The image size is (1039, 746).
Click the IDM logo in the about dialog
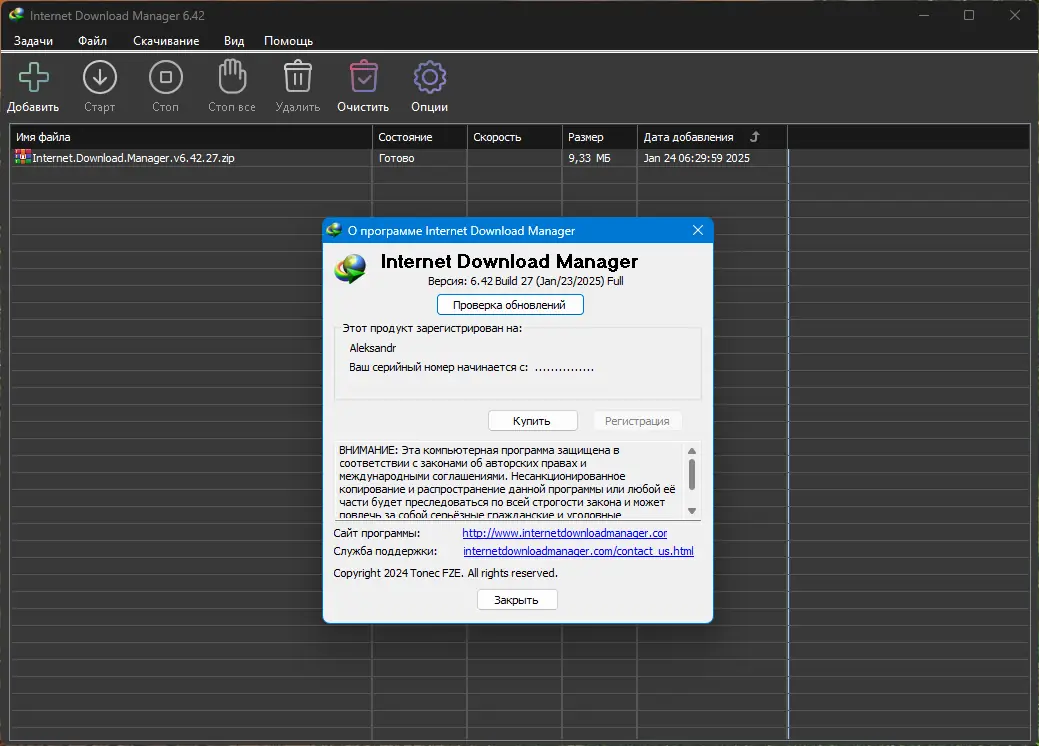tap(351, 269)
